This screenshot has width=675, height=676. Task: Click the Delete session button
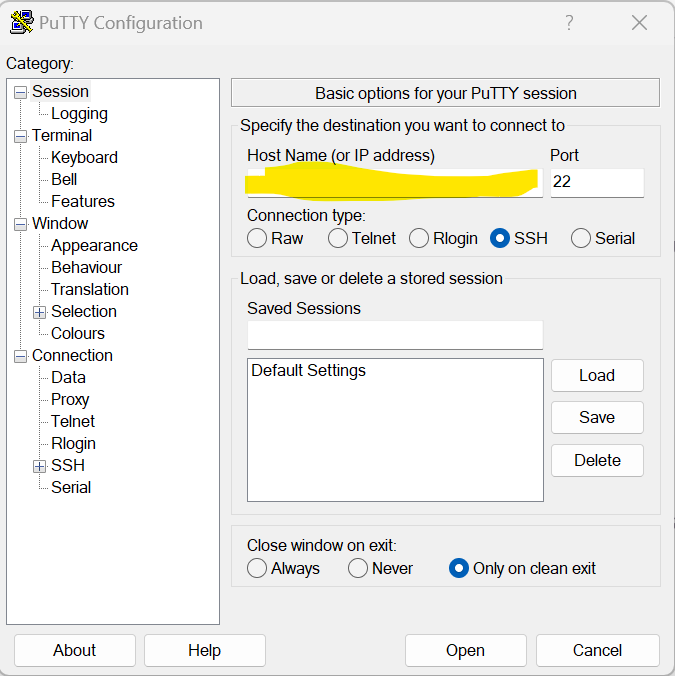tap(597, 460)
